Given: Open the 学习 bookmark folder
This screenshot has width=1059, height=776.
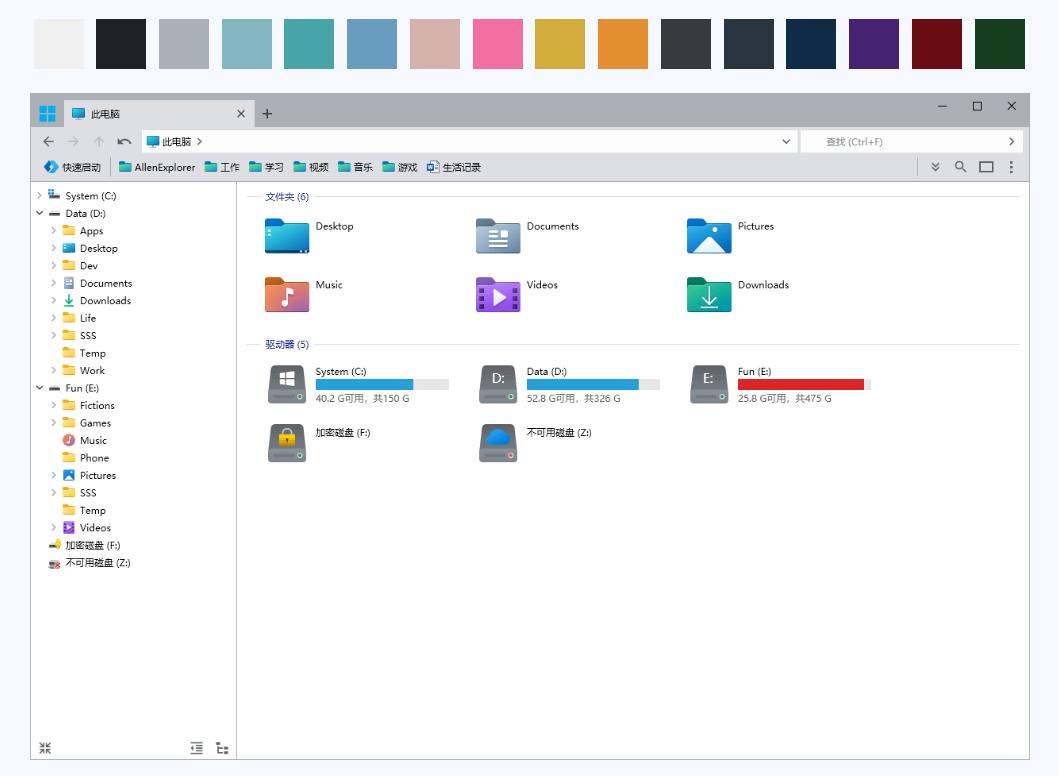Looking at the screenshot, I should [266, 167].
